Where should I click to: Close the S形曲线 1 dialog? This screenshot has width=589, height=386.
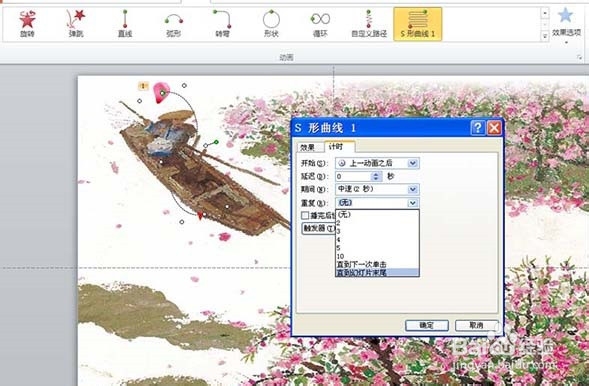tap(494, 128)
